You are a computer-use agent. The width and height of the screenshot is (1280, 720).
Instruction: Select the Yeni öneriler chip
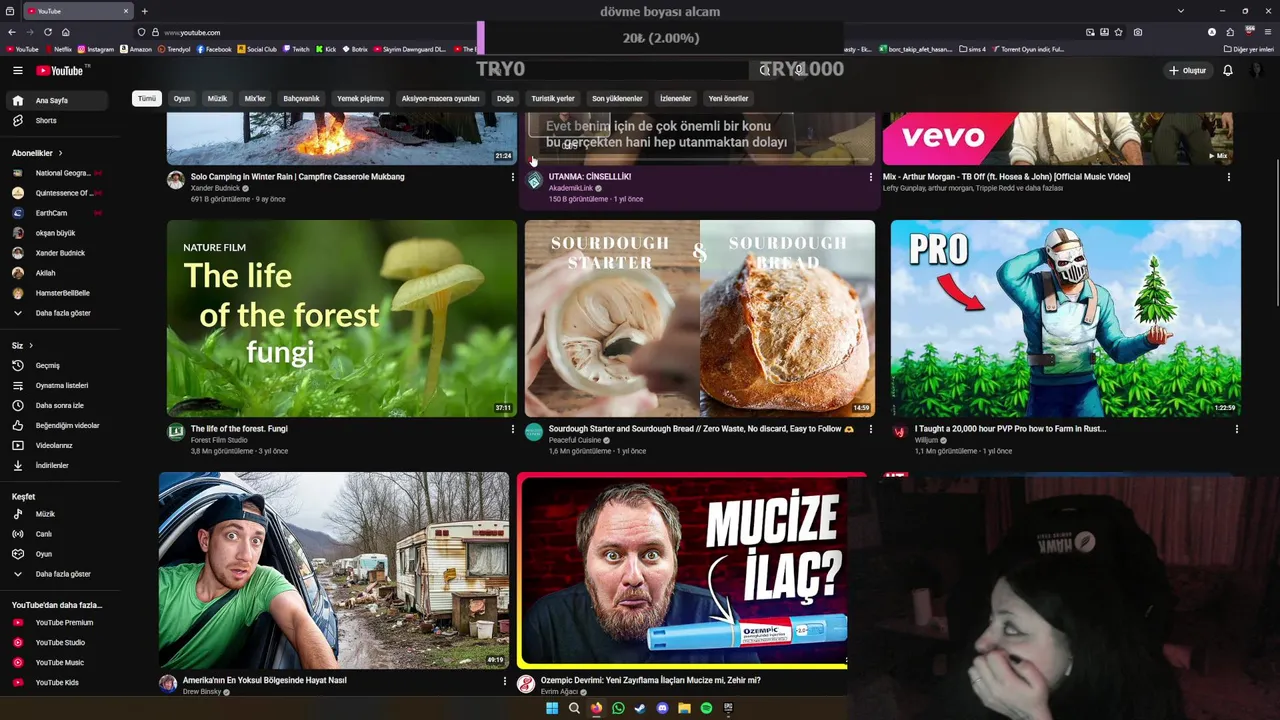pyautogui.click(x=728, y=98)
